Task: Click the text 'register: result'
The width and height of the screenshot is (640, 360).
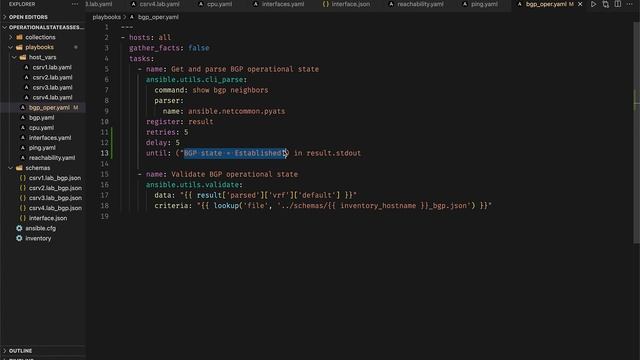Action: click(180, 122)
